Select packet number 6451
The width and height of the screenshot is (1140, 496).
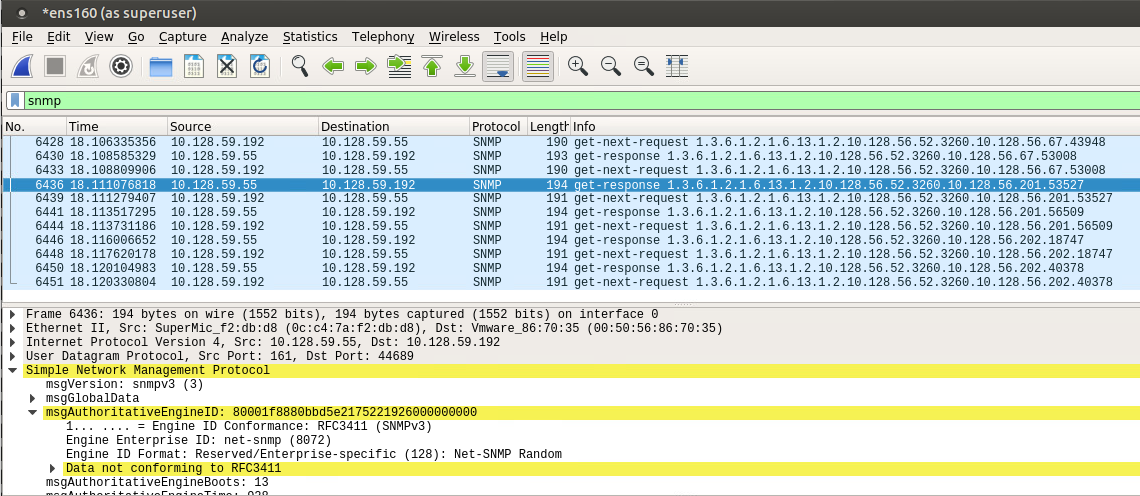pos(570,281)
